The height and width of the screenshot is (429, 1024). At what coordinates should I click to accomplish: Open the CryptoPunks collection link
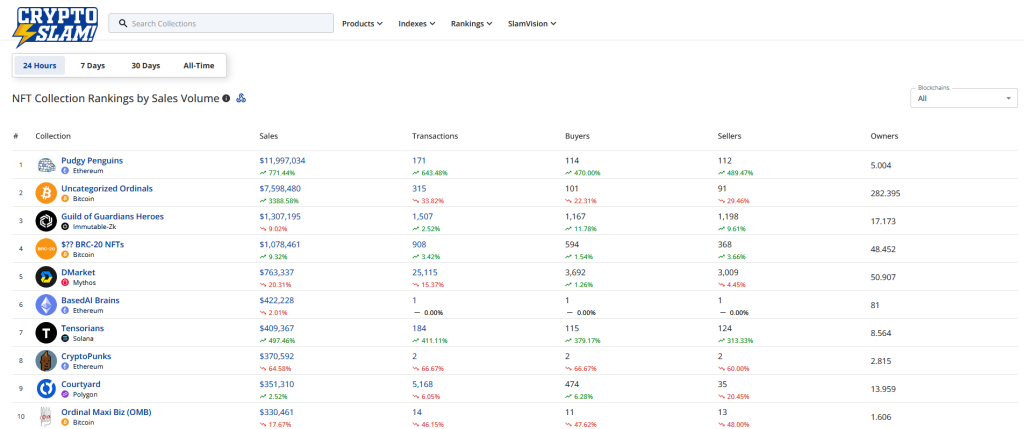[x=86, y=357]
